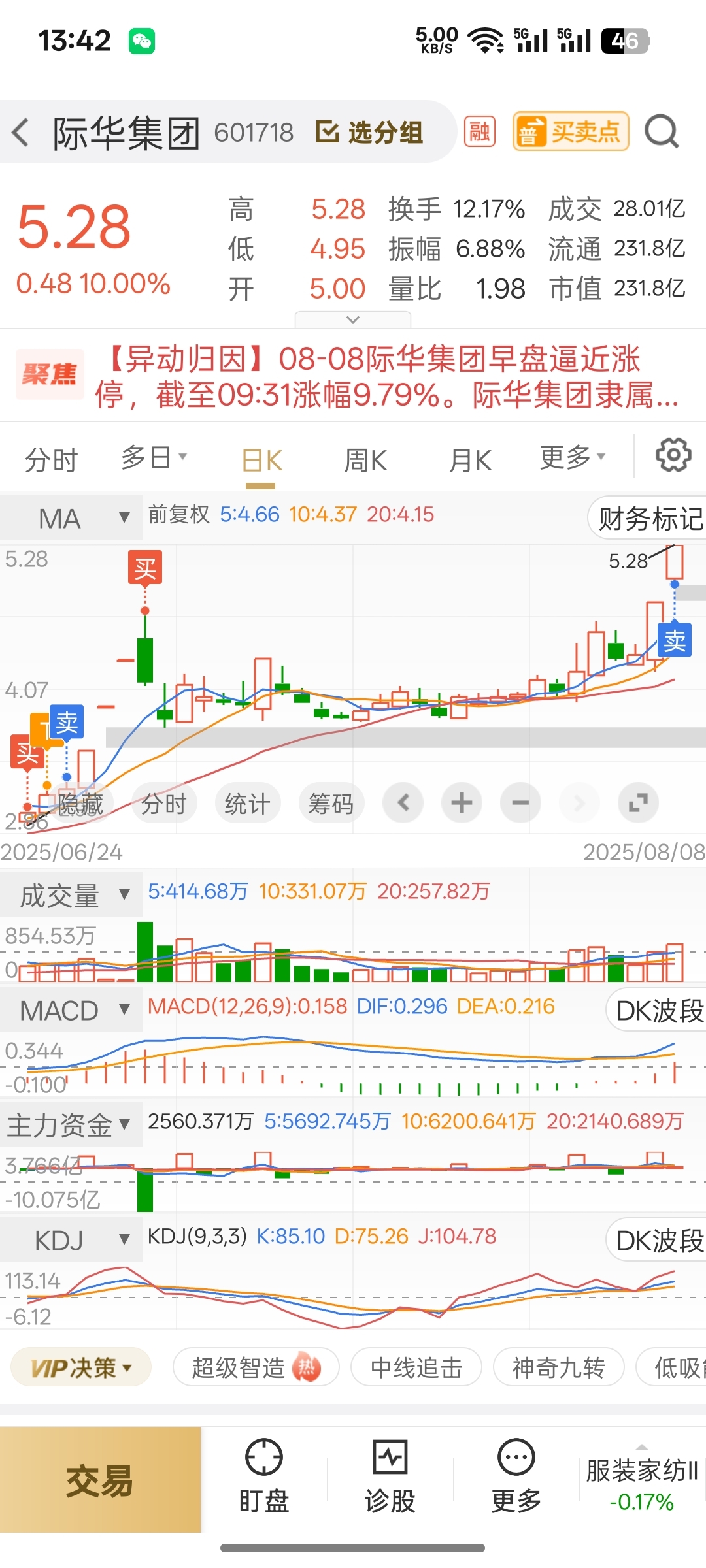This screenshot has width=706, height=1568.
Task: Open 成交量 indicator dropdown
Action: 71,894
